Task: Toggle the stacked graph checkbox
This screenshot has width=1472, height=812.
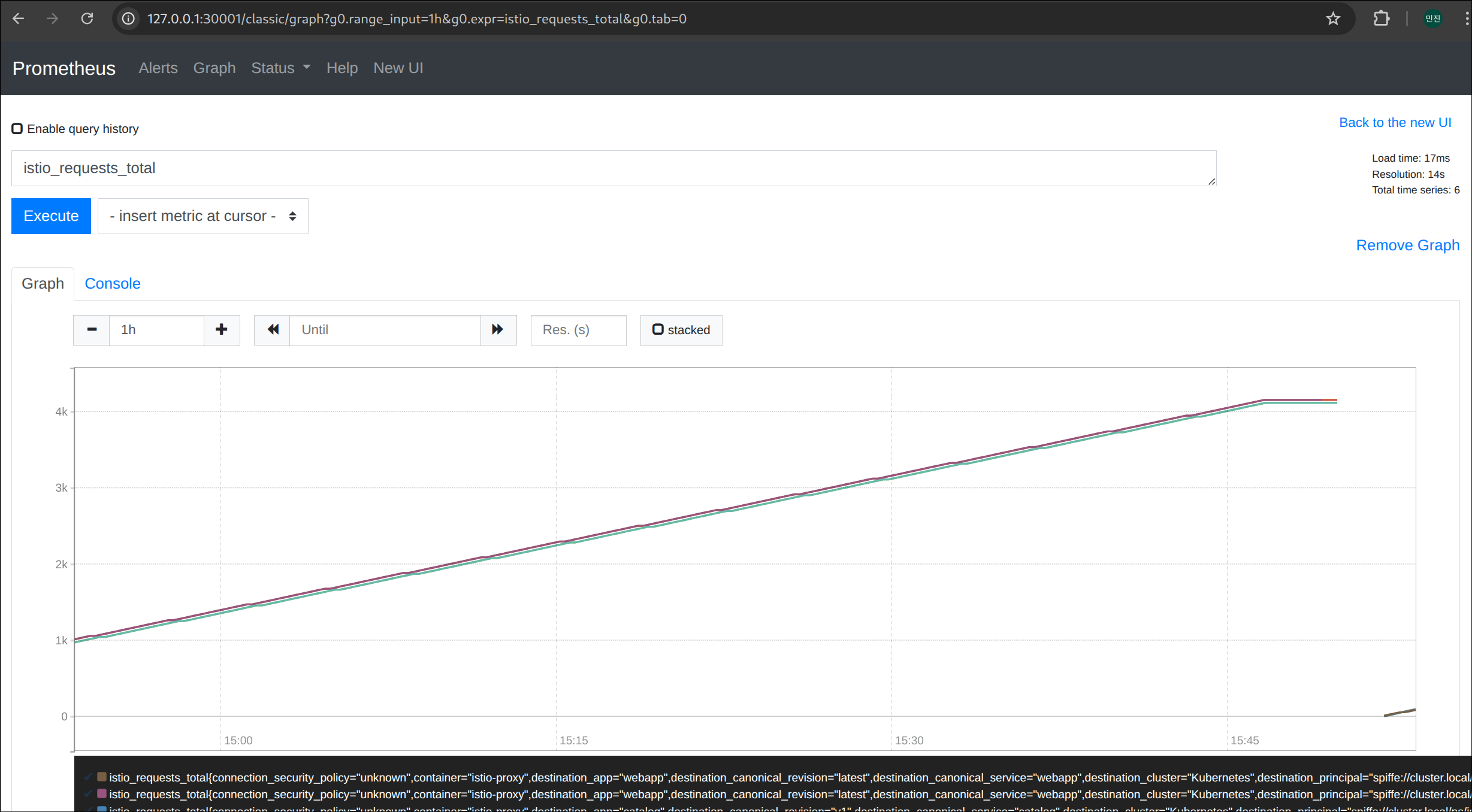Action: click(x=658, y=329)
